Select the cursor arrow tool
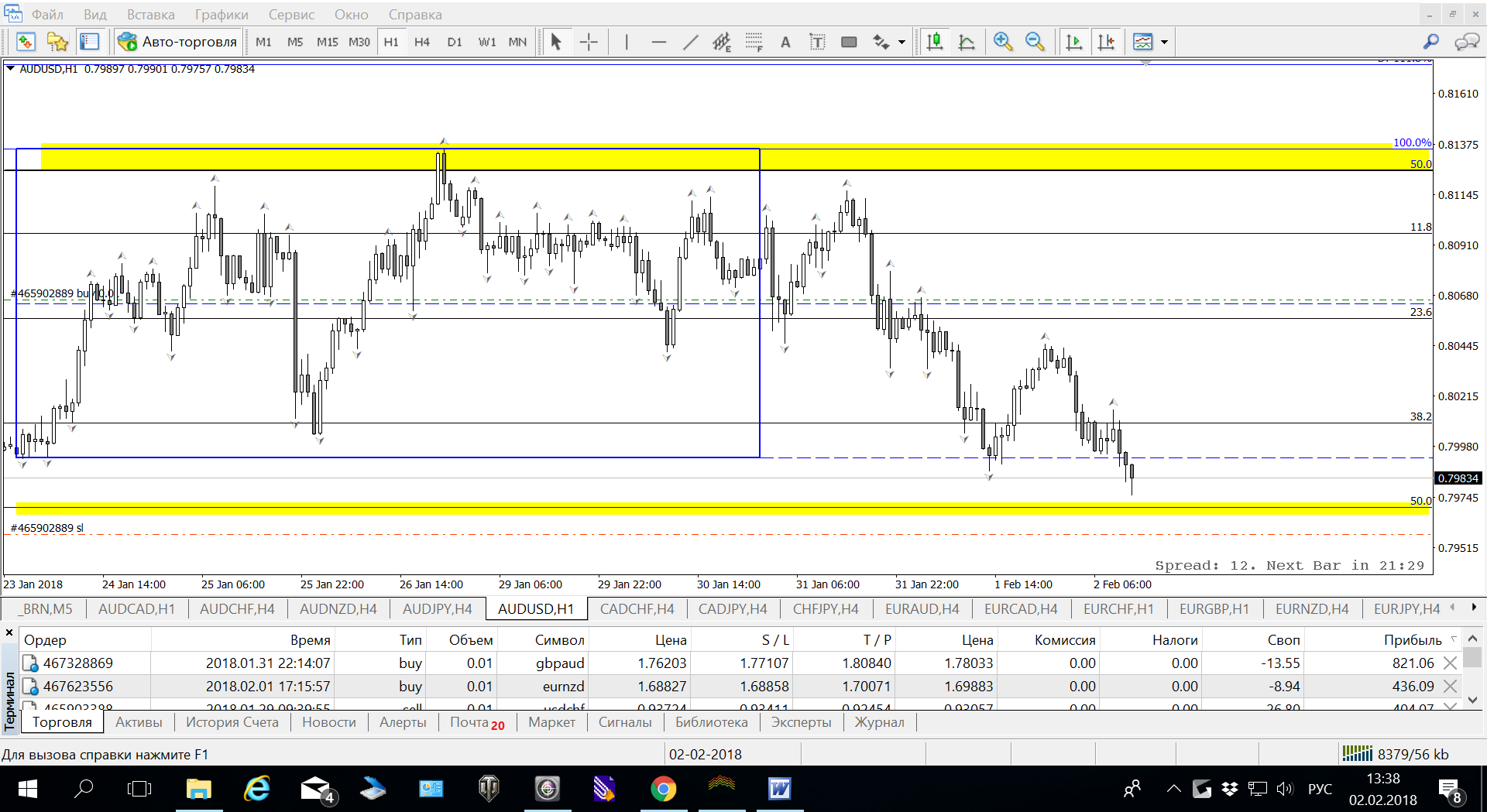This screenshot has width=1487, height=812. 555,42
